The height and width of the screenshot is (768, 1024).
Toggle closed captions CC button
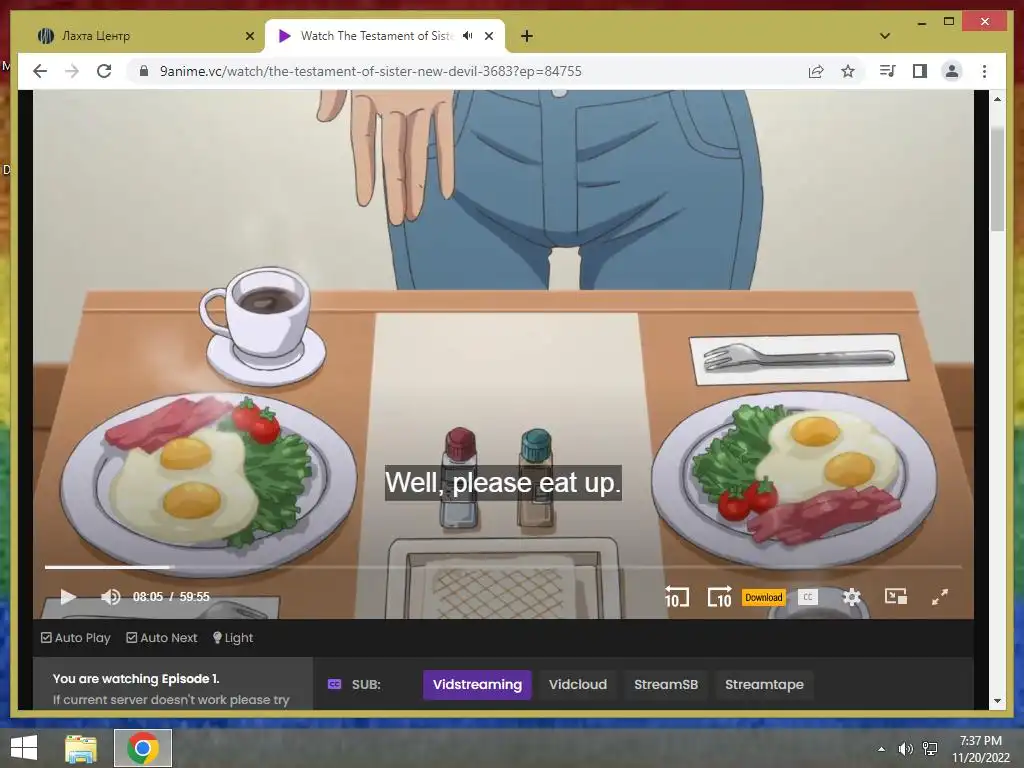click(808, 597)
